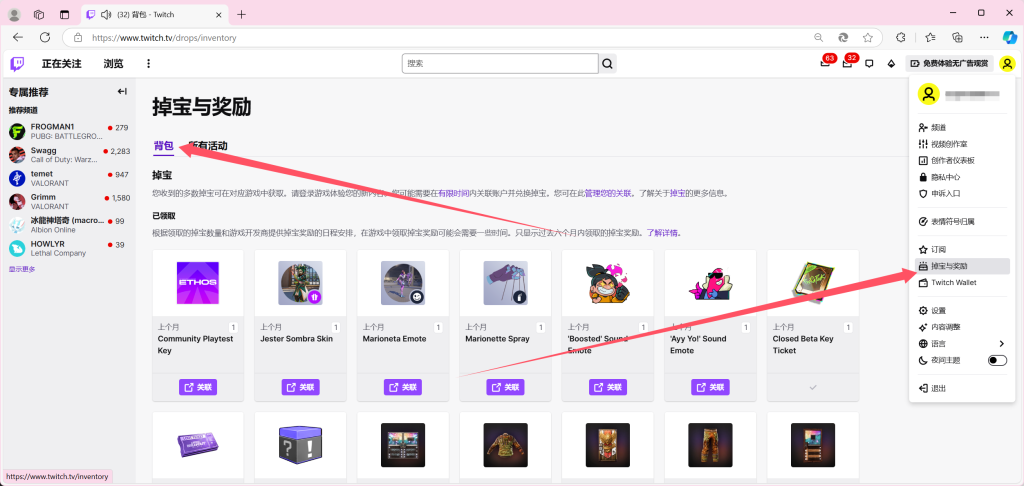Open a new browser tab with plus
1024x486 pixels.
point(242,14)
